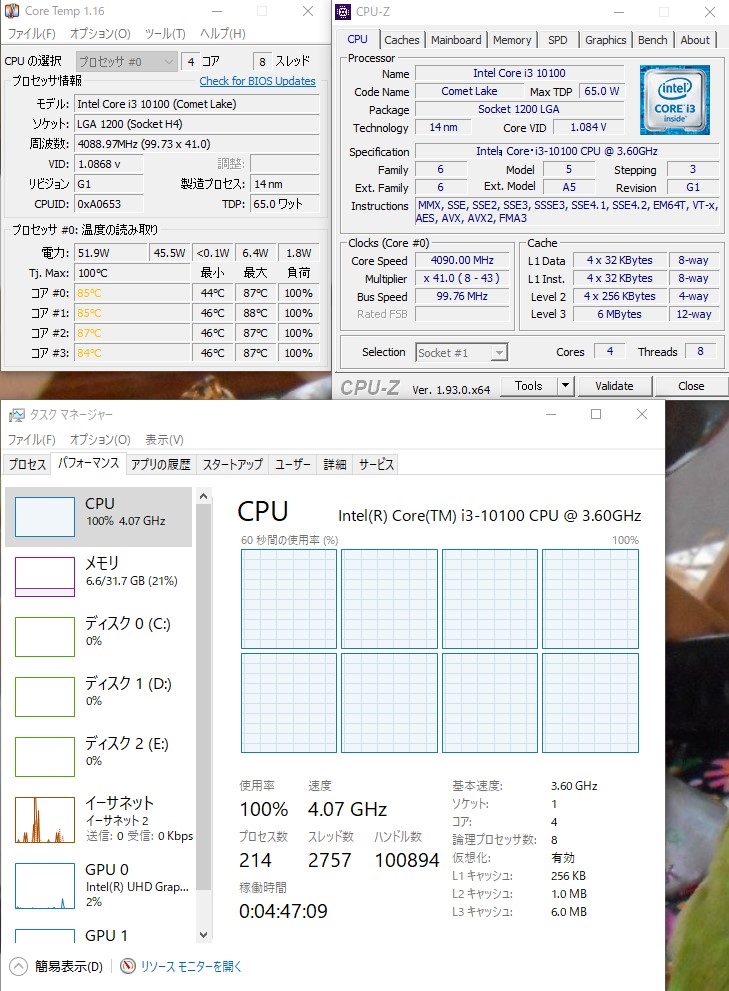The image size is (729, 991).
Task: Switch to CPU-Z SPD tab
Action: click(x=557, y=40)
